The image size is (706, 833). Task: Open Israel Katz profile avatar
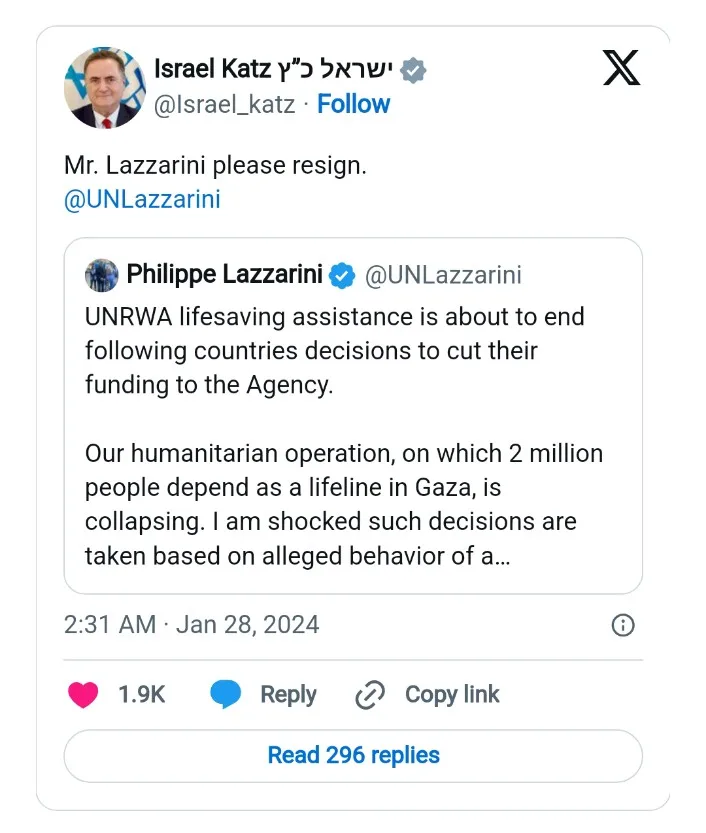point(105,88)
